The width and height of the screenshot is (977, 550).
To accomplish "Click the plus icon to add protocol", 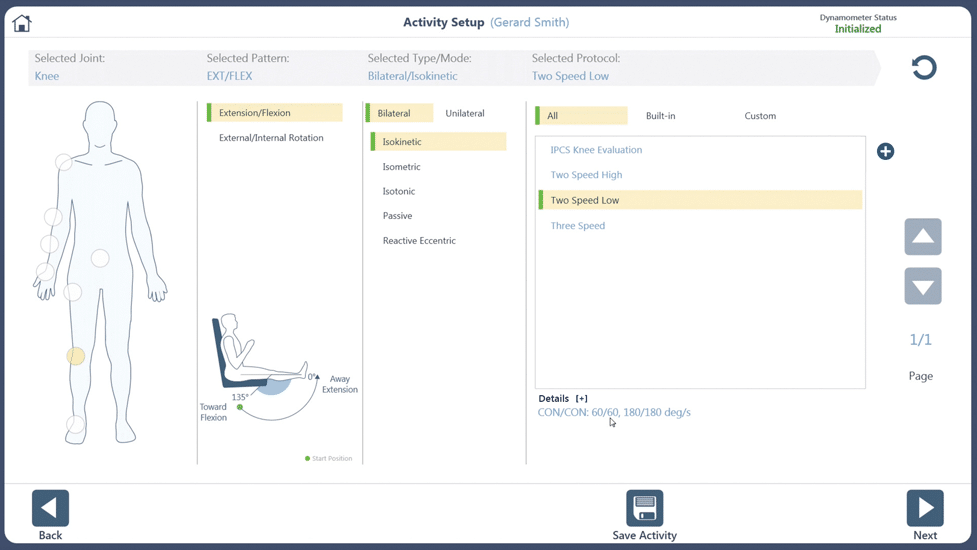I will coord(885,152).
